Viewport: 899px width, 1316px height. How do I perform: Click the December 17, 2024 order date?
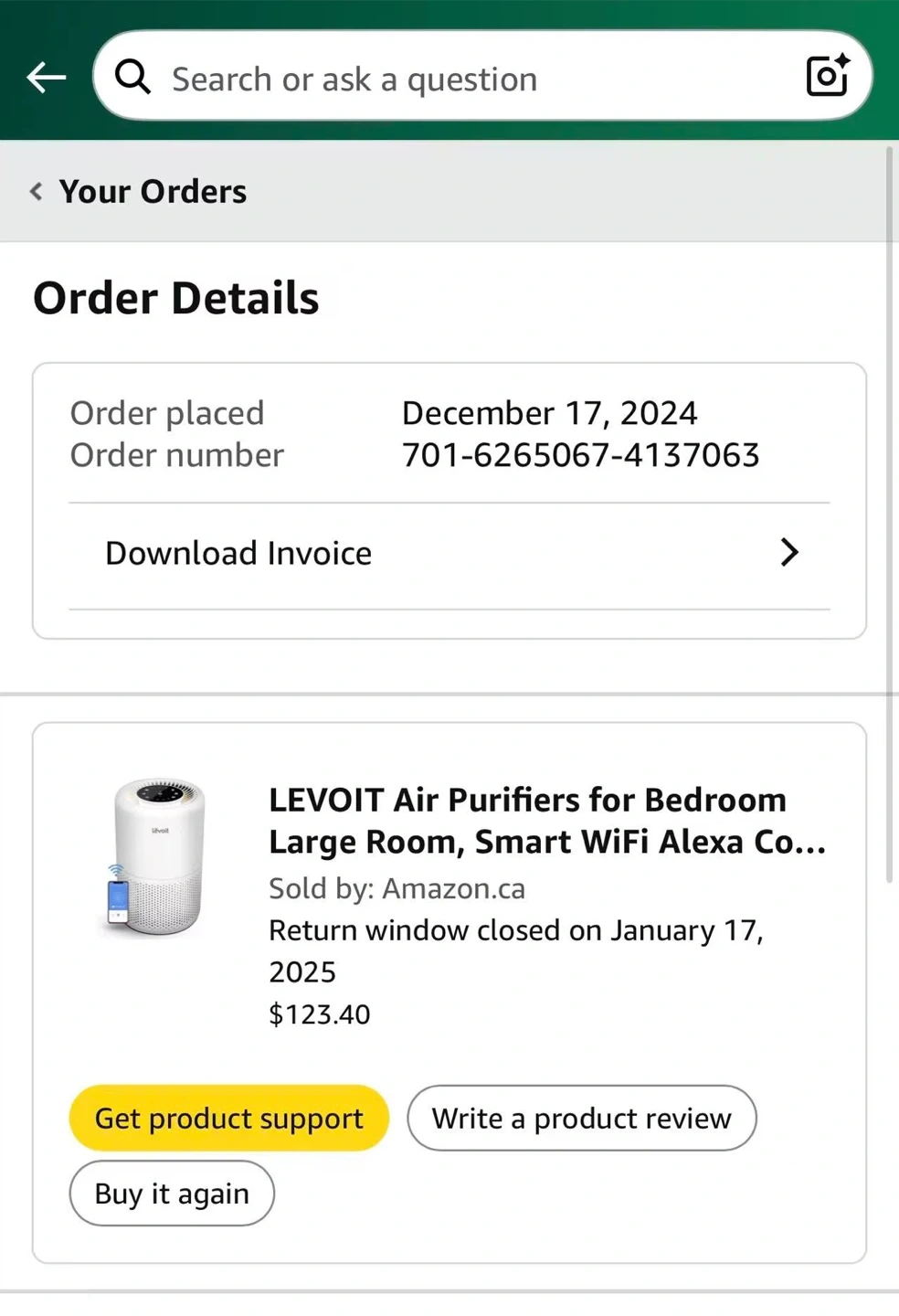549,413
